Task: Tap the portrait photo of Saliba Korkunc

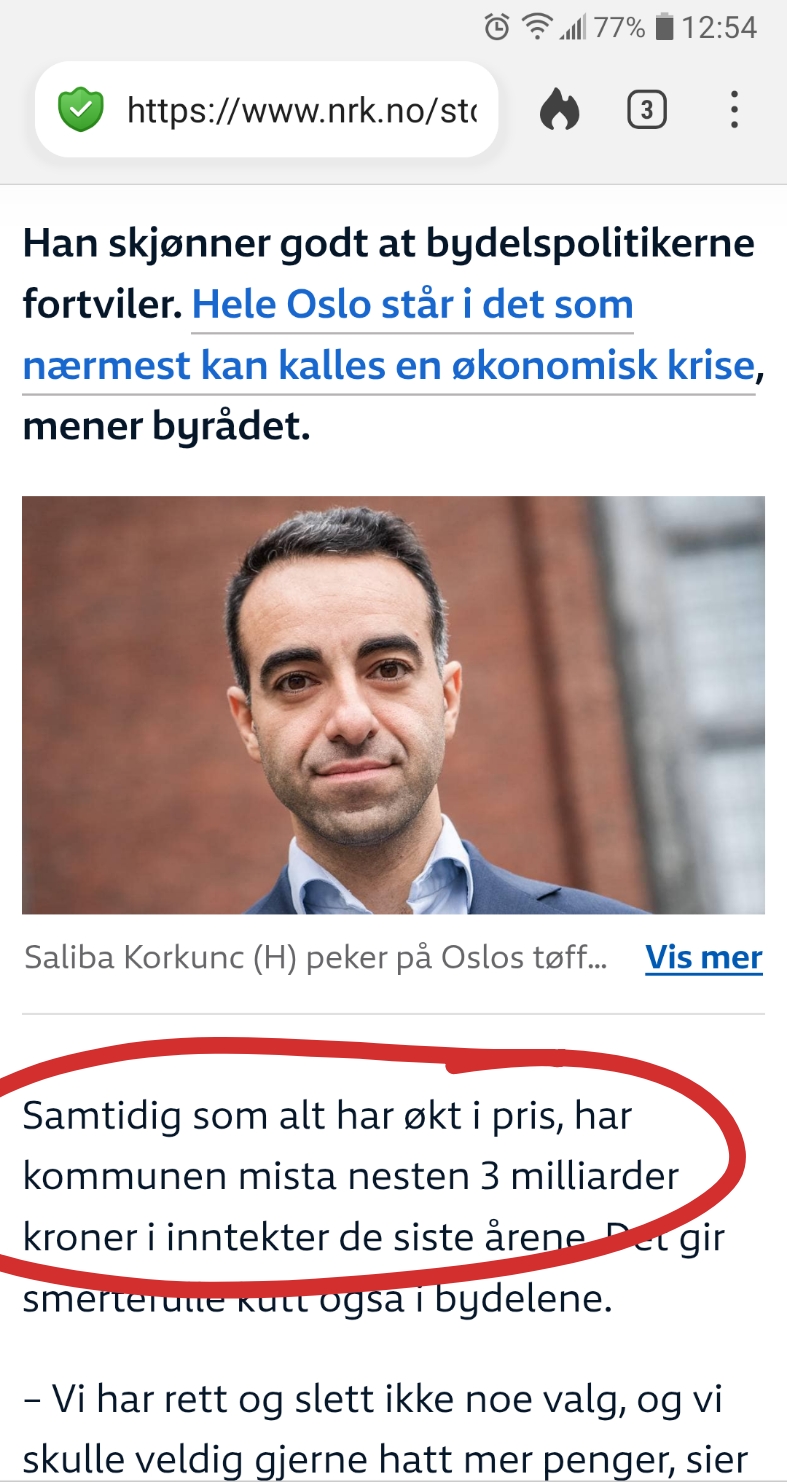Action: [393, 705]
